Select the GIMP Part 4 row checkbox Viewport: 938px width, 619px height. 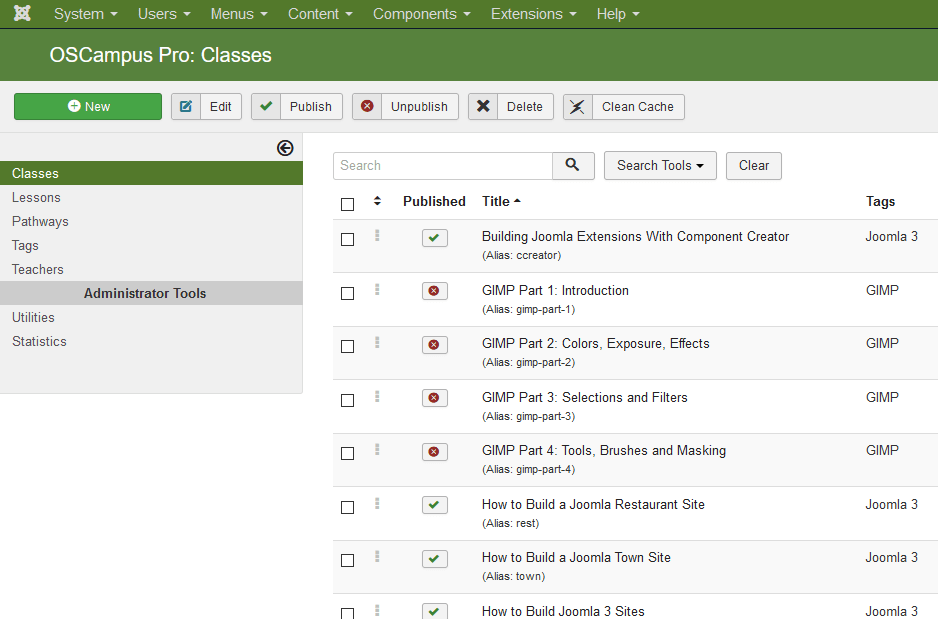point(348,454)
